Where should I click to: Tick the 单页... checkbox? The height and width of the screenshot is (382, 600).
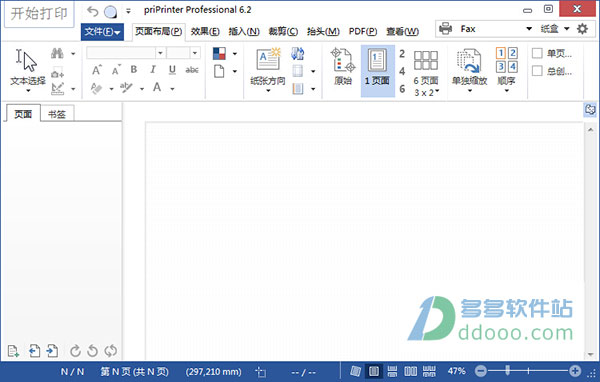point(537,53)
